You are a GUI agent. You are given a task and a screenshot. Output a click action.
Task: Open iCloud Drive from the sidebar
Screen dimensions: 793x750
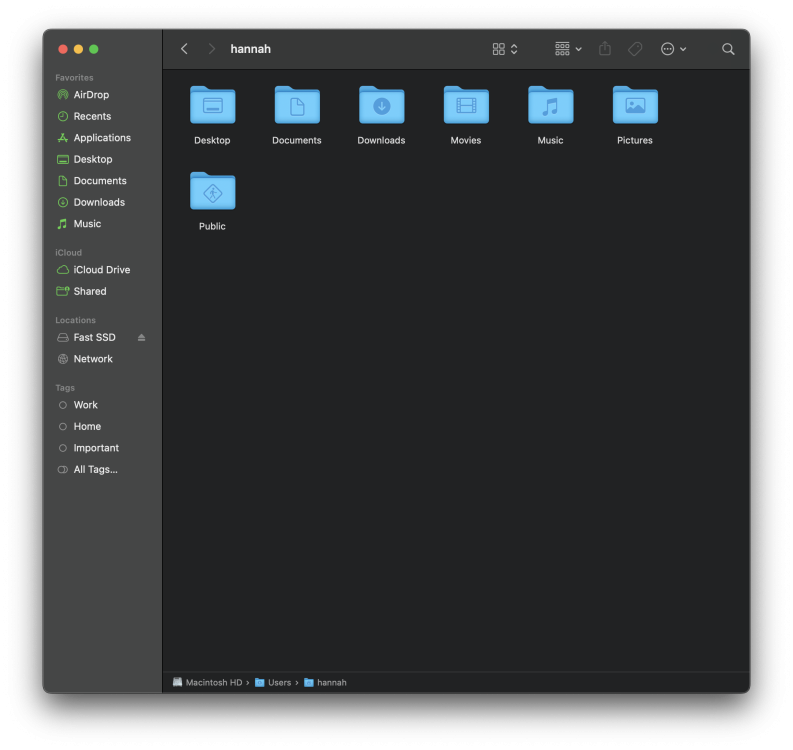[101, 270]
